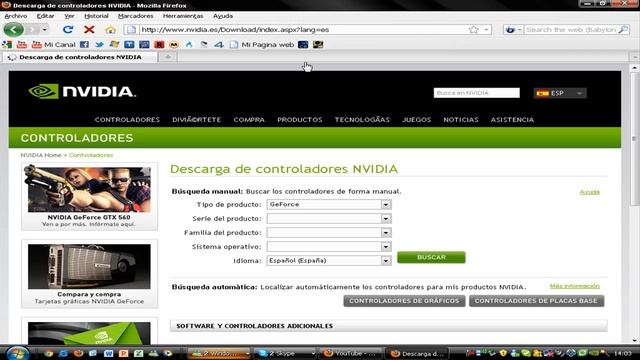Open the Marcadores menu
This screenshot has width=640, height=360.
coord(136,16)
